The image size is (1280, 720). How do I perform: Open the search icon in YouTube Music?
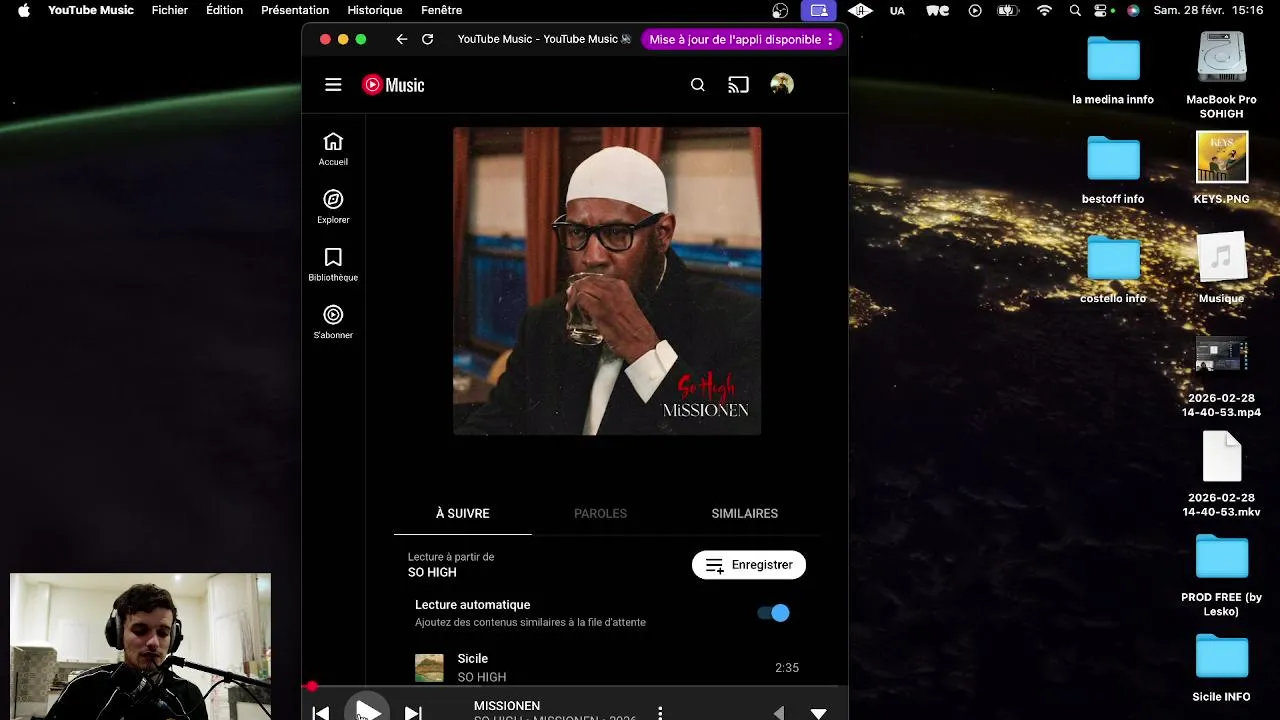698,85
